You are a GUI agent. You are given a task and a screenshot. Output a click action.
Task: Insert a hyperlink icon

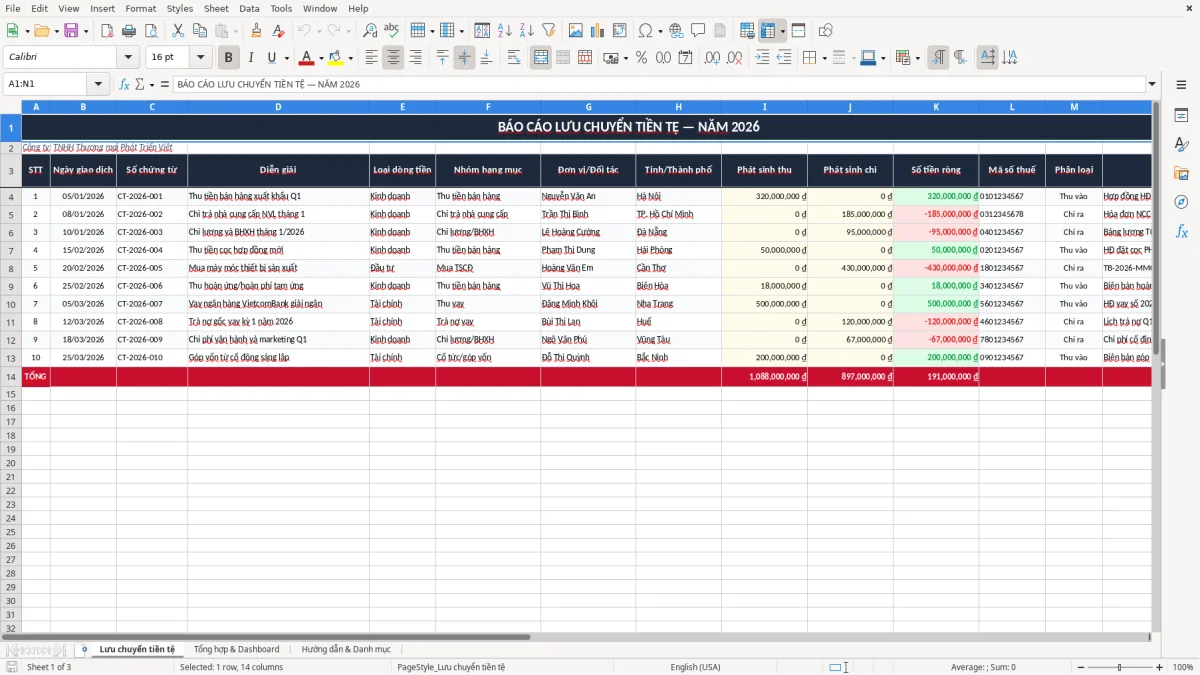point(676,31)
